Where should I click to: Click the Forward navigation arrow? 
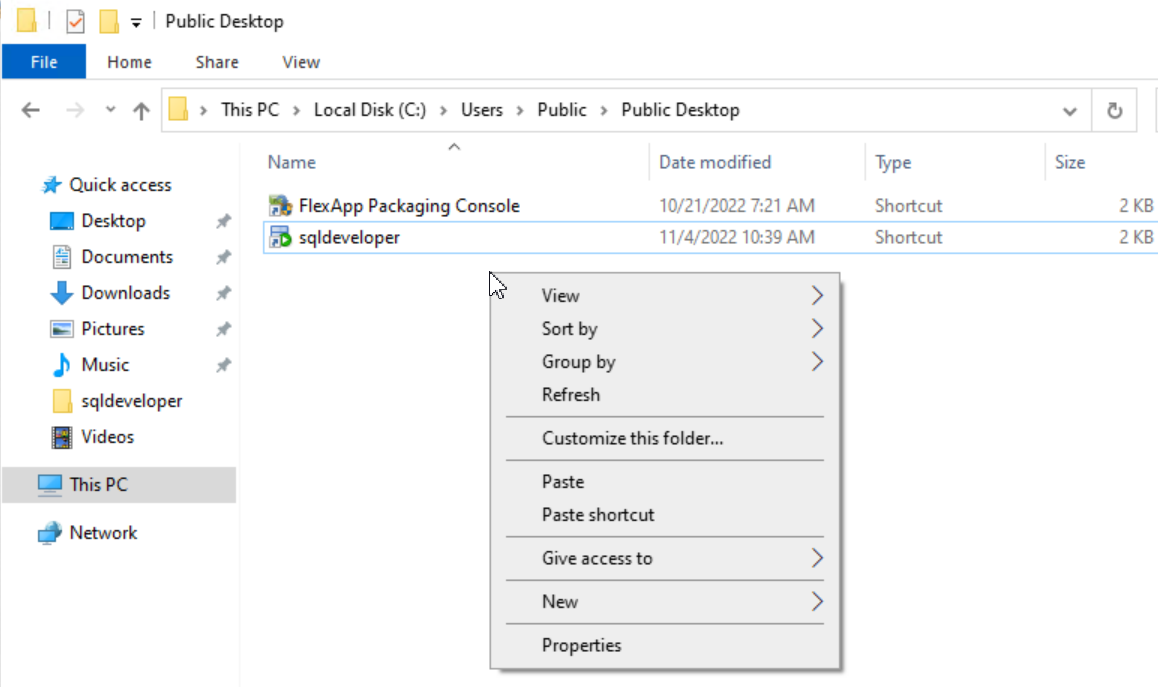[75, 110]
